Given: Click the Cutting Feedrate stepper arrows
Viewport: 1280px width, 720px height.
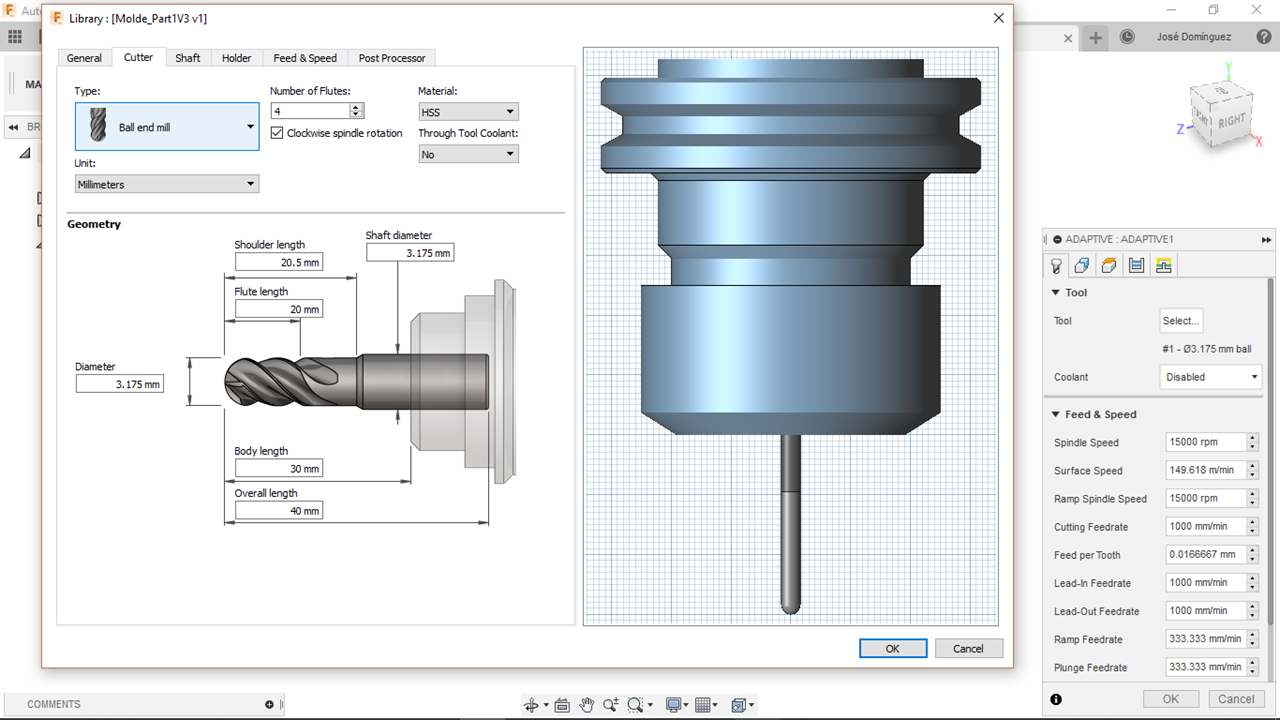Looking at the screenshot, I should click(x=1252, y=526).
